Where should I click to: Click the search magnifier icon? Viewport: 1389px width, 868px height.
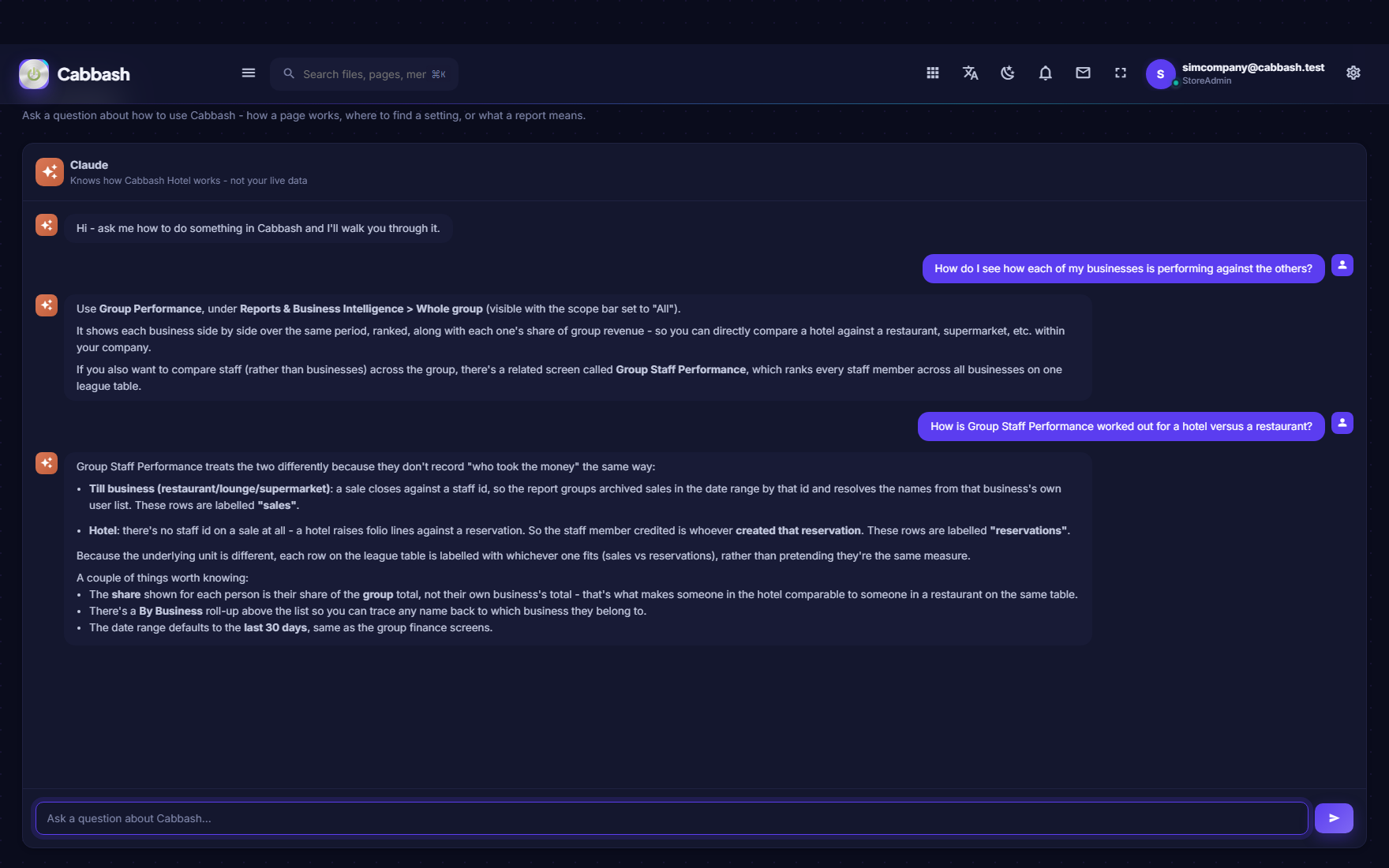tap(289, 73)
